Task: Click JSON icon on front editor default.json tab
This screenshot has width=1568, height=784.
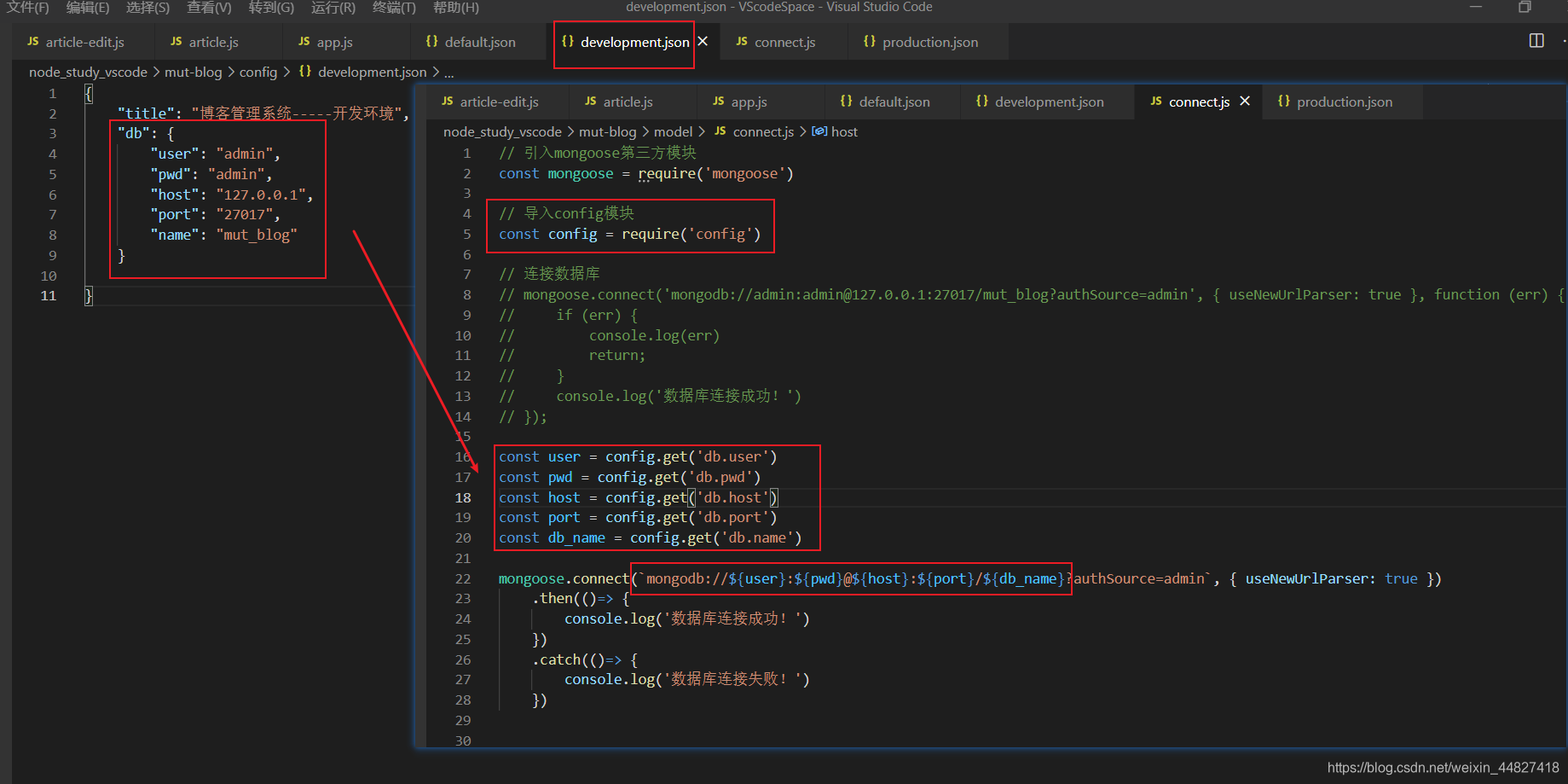Action: tap(847, 101)
